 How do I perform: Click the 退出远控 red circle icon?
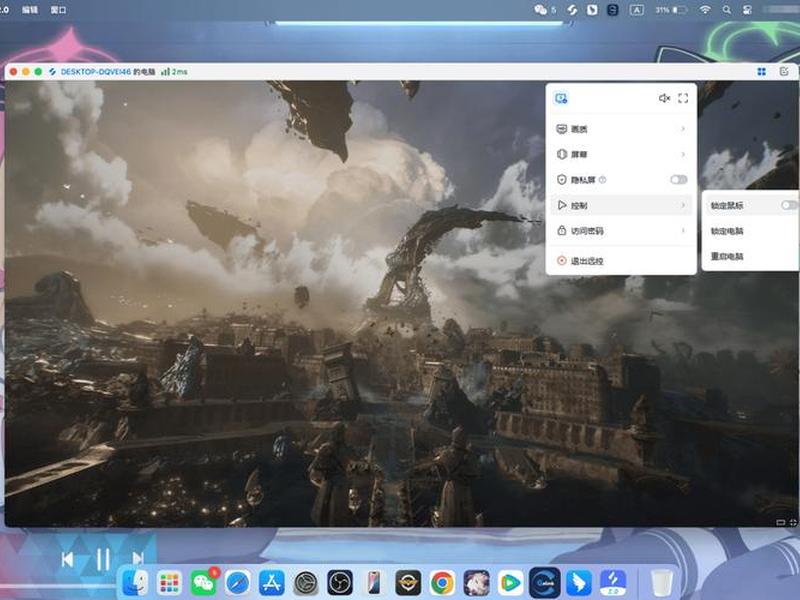point(562,261)
